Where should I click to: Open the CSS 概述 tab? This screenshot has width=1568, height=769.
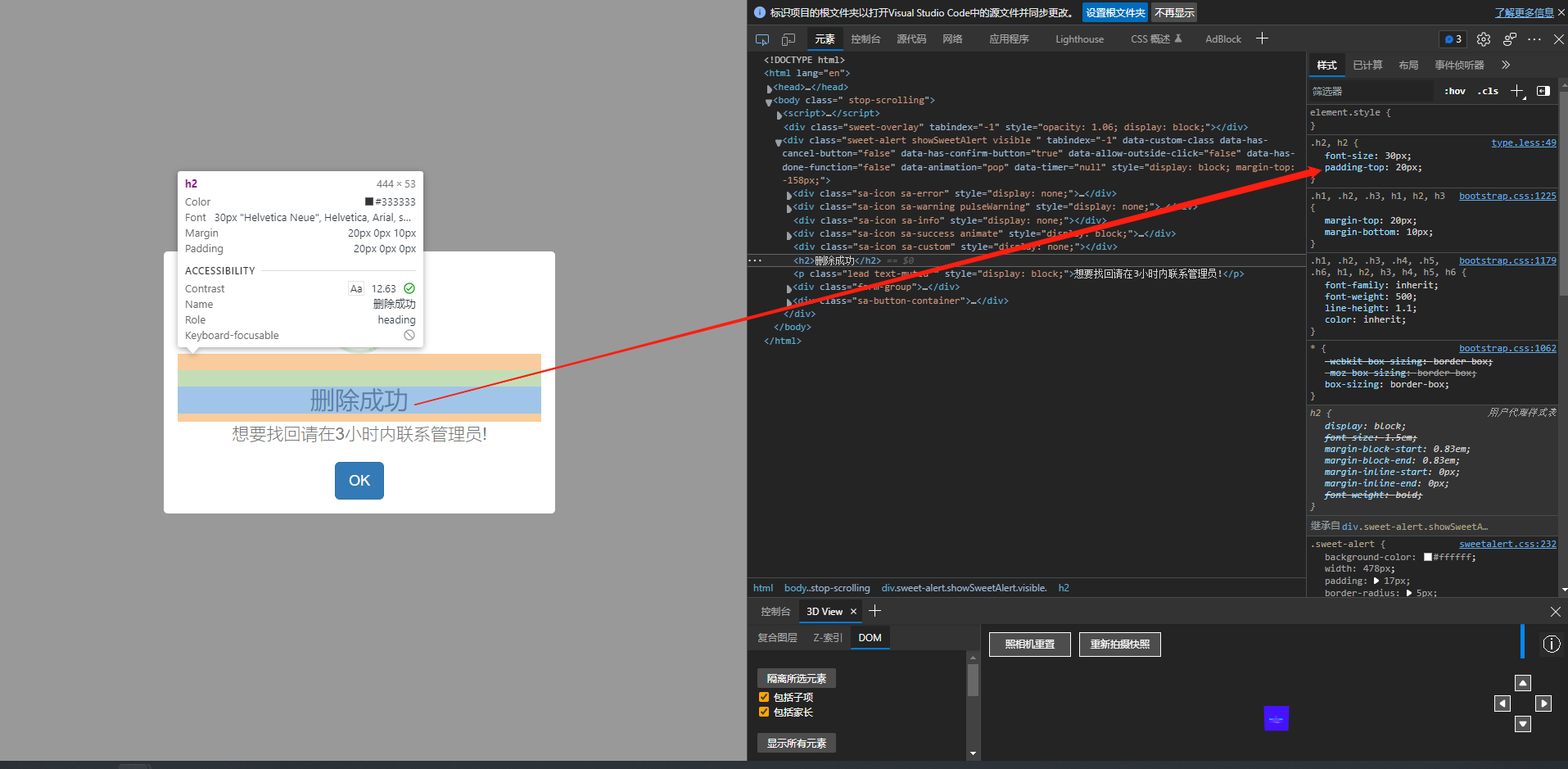[1156, 39]
